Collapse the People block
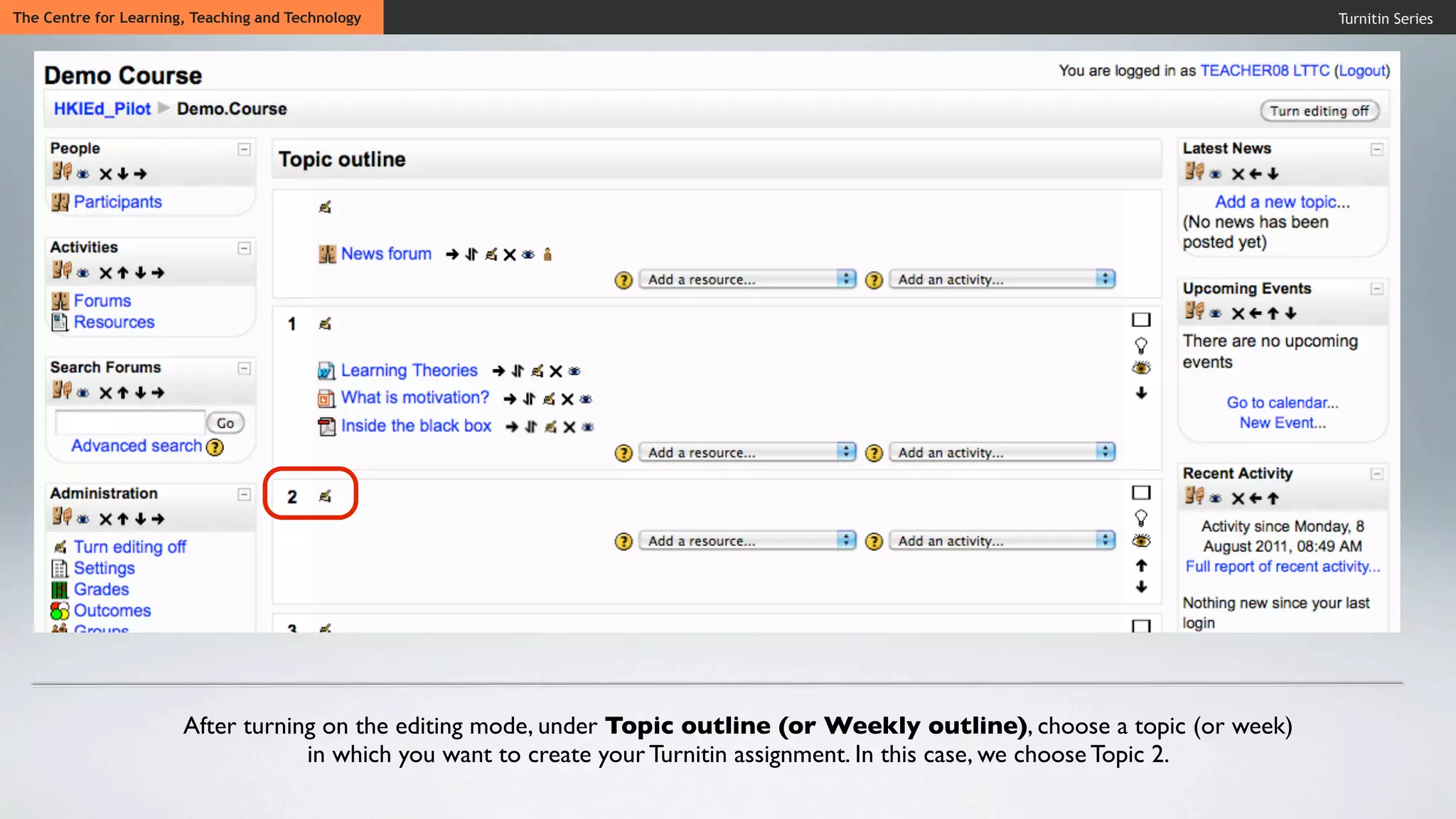This screenshot has width=1456, height=819. coord(244,149)
